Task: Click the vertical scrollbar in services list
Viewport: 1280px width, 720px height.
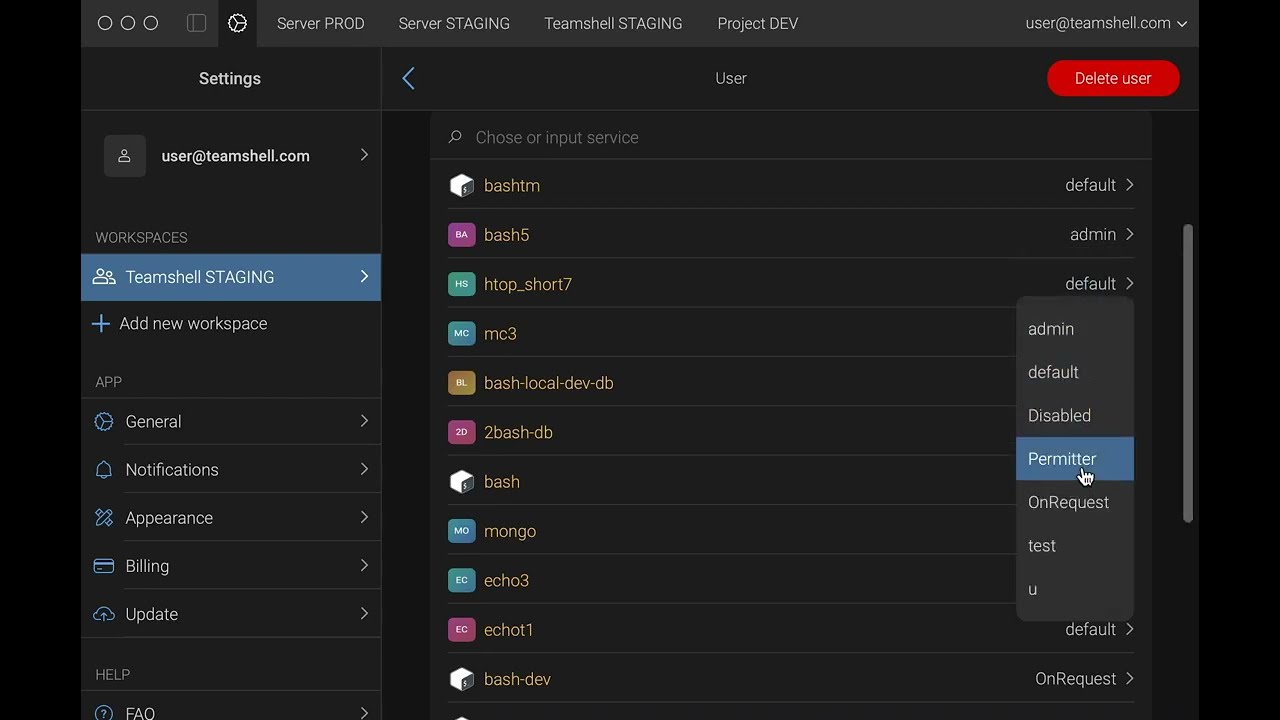Action: [1188, 372]
